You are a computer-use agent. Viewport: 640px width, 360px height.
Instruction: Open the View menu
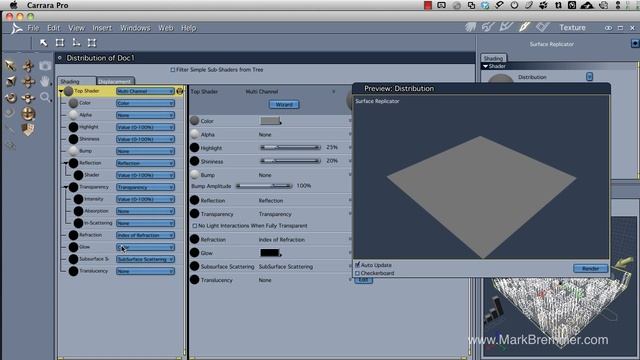pyautogui.click(x=76, y=28)
